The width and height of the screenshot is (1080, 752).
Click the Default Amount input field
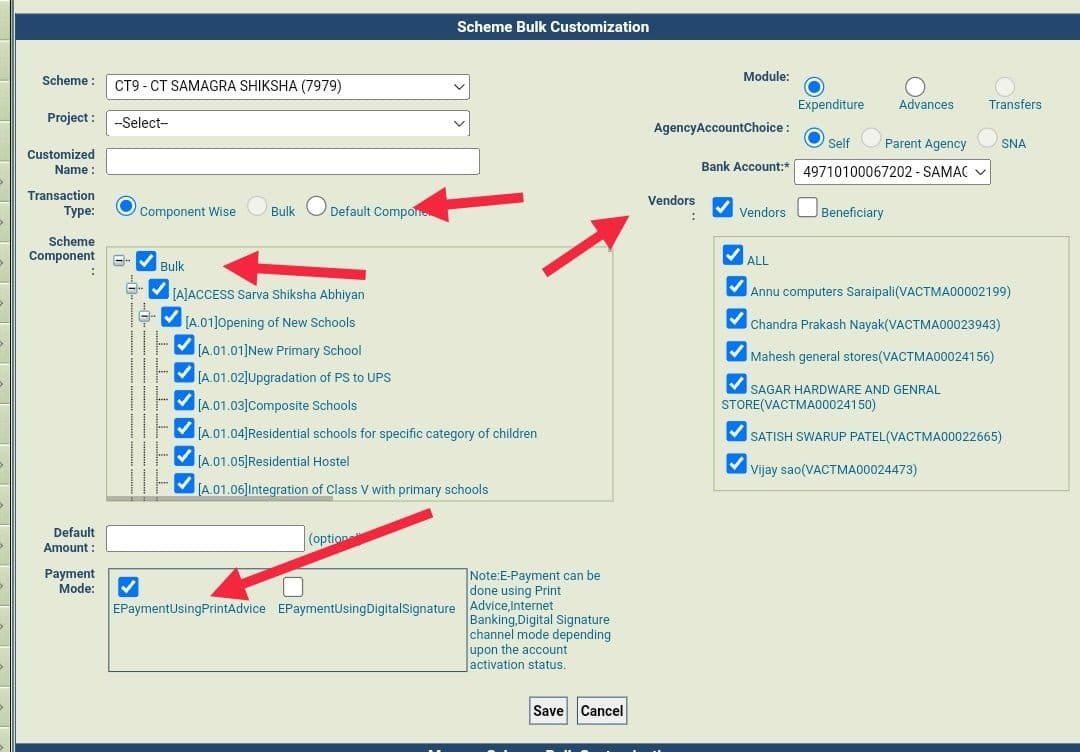click(x=204, y=538)
